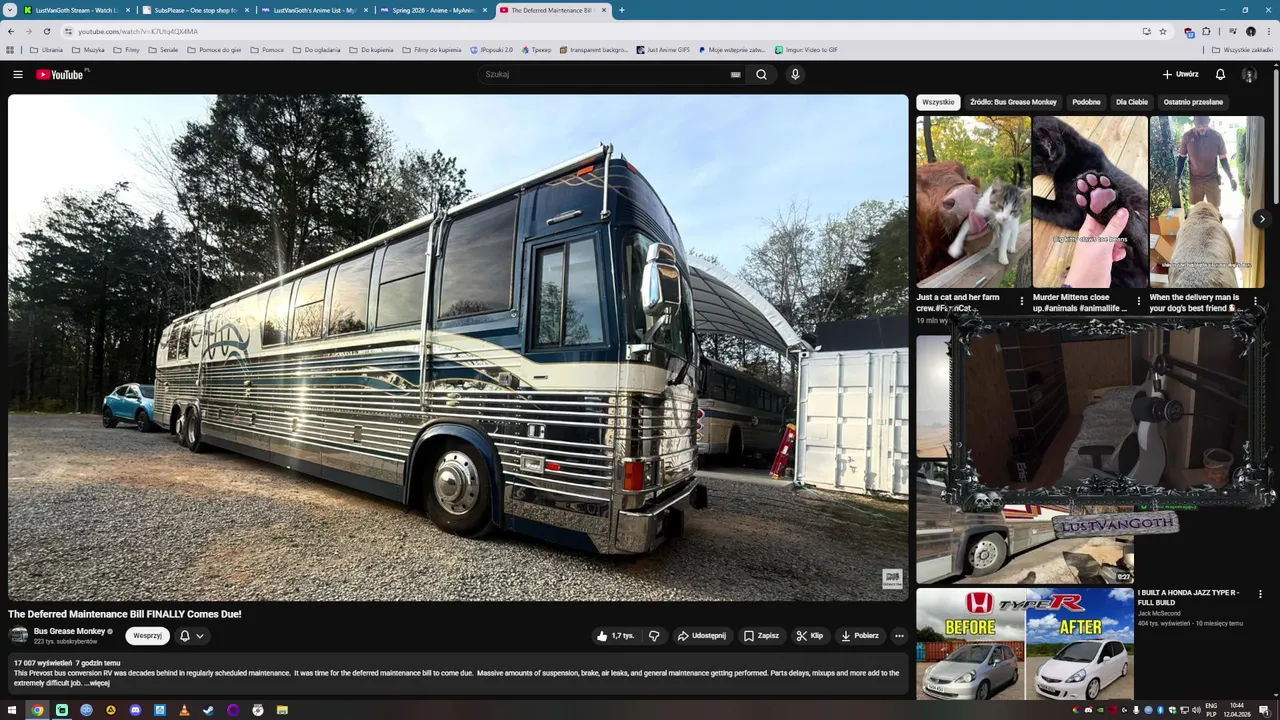The image size is (1280, 720).
Task: Open a new browser tab
Action: [622, 10]
